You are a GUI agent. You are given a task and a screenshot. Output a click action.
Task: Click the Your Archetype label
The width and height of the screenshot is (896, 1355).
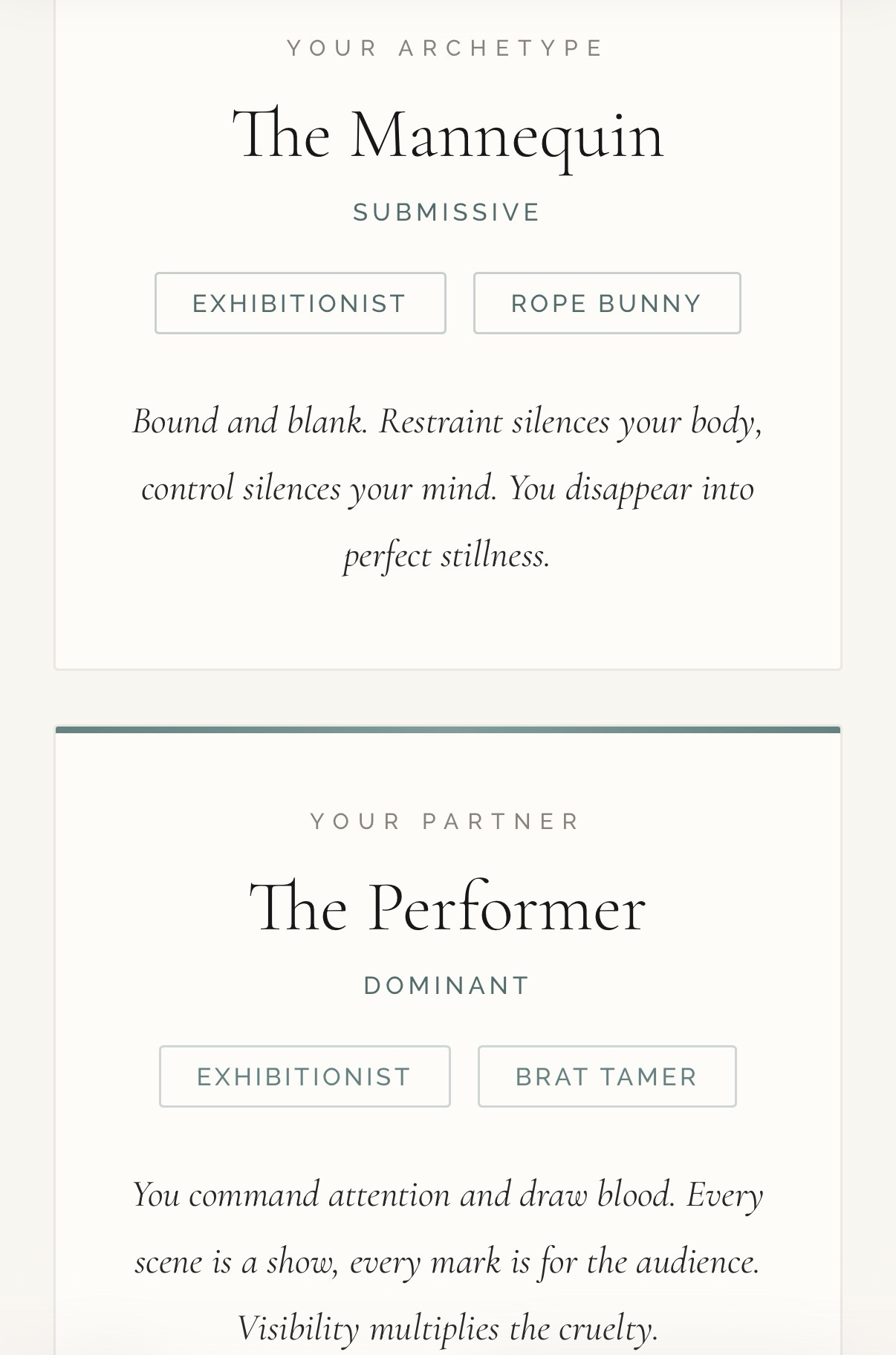pos(447,48)
